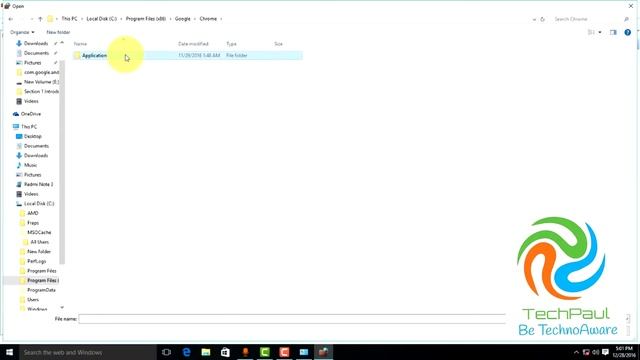Refresh the Chrome folder view
This screenshot has height=360, width=640.
coord(542,19)
